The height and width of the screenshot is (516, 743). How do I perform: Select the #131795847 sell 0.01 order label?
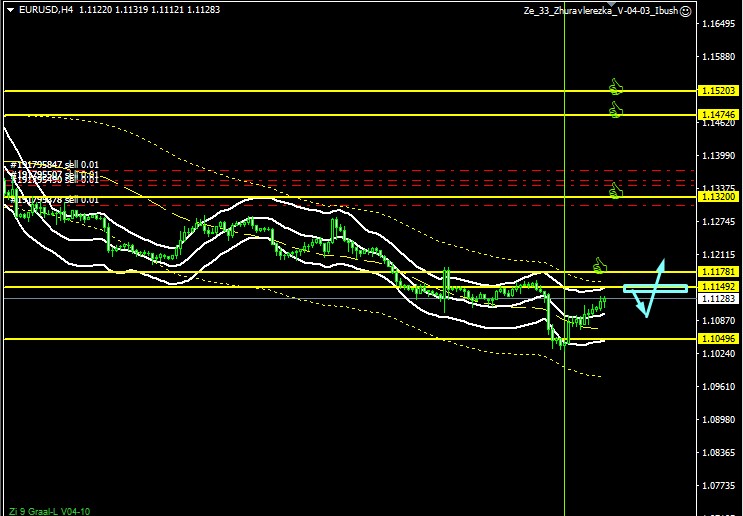point(55,164)
